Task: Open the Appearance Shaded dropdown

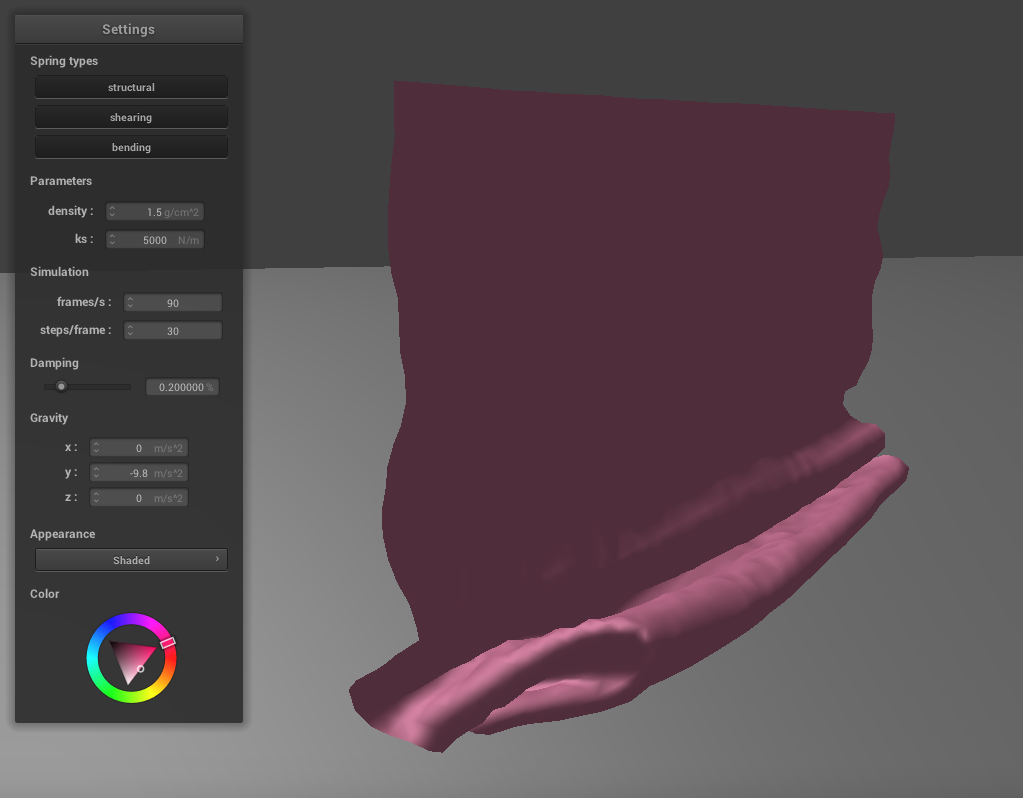Action: (131, 560)
